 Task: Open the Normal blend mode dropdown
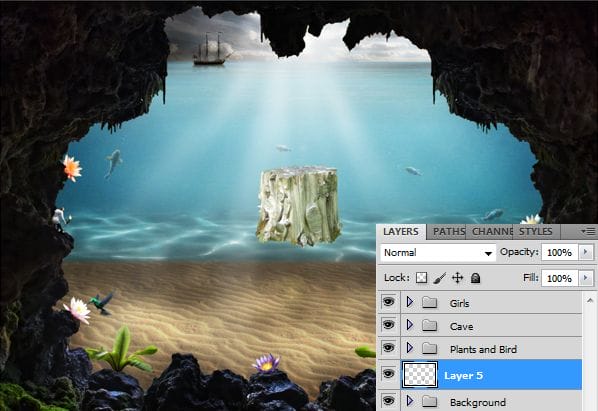tap(438, 252)
